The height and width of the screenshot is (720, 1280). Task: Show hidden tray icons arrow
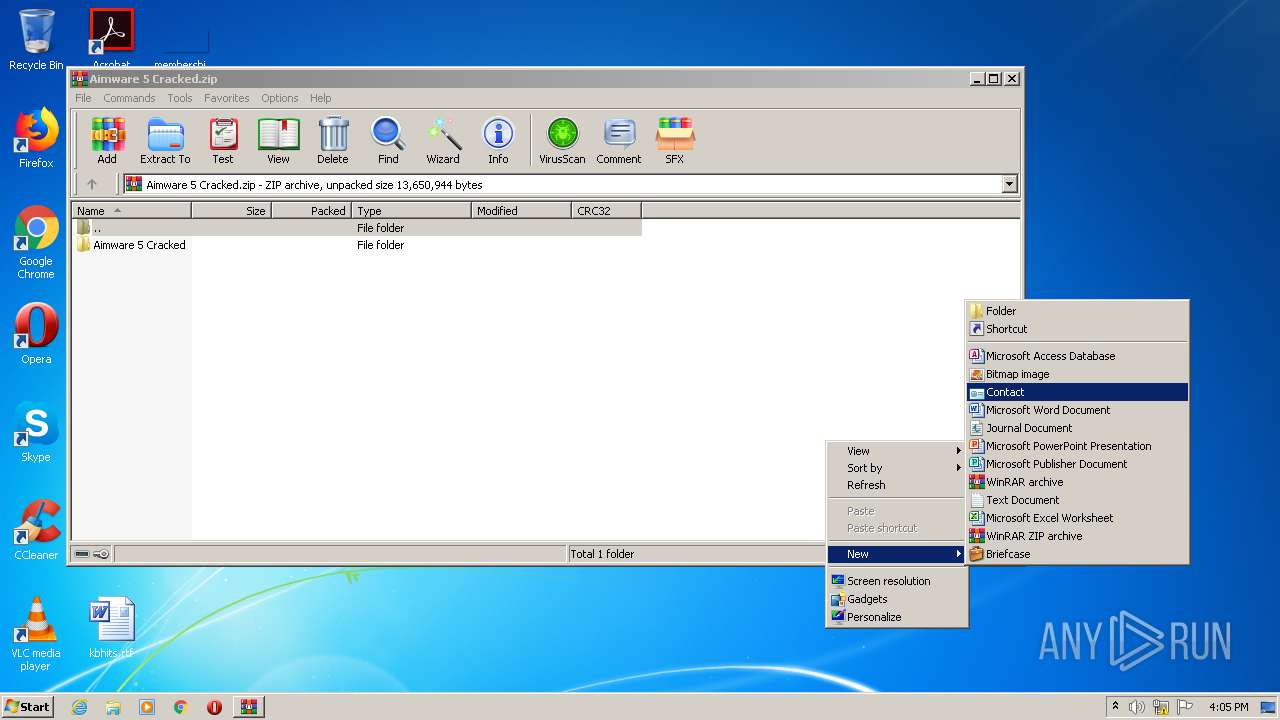point(1115,707)
